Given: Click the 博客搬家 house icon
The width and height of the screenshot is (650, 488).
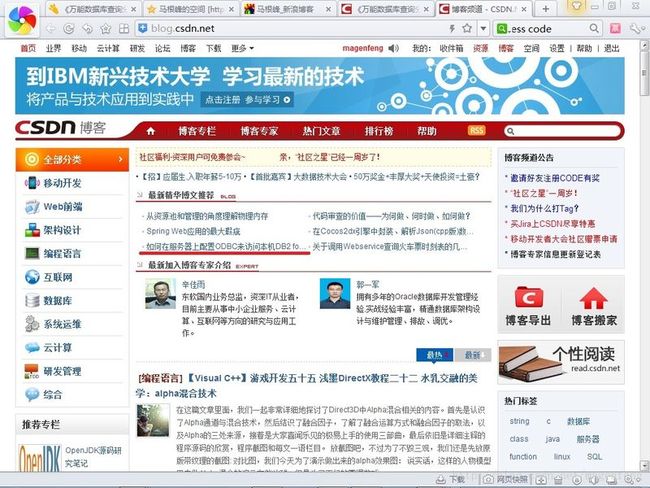Looking at the screenshot, I should pyautogui.click(x=594, y=299).
